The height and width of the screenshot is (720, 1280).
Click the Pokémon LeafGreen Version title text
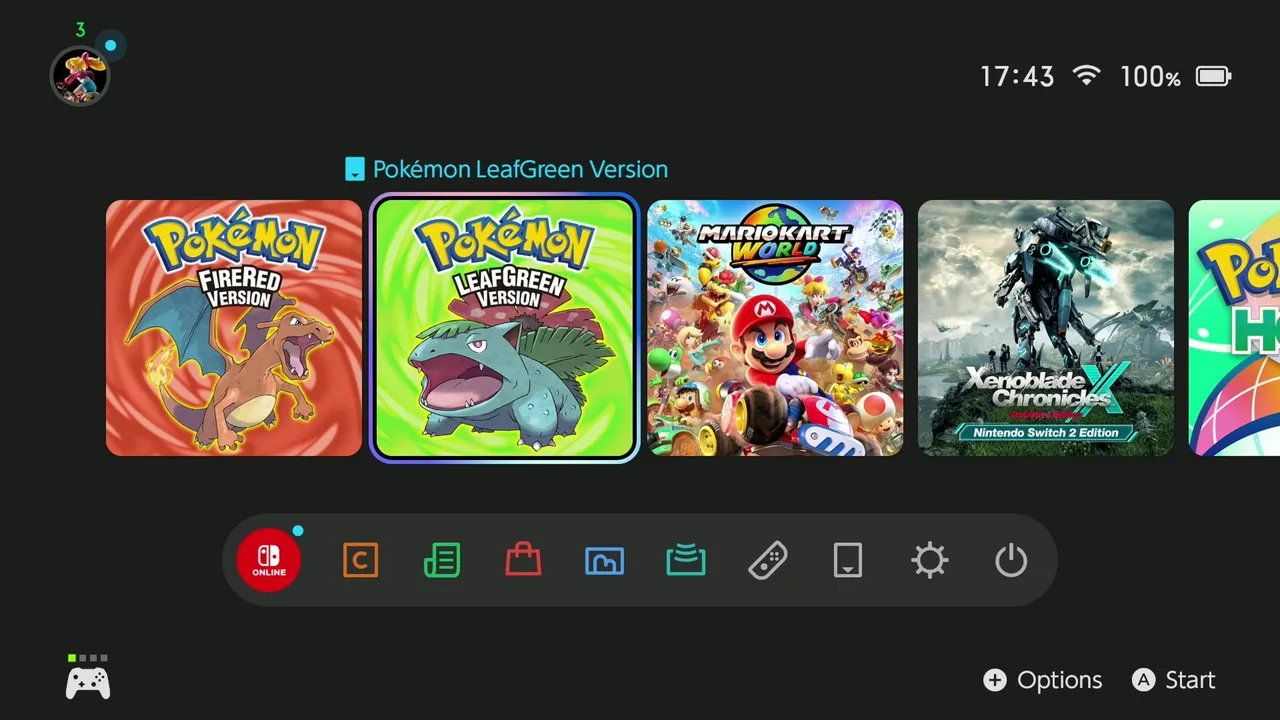tap(520, 170)
